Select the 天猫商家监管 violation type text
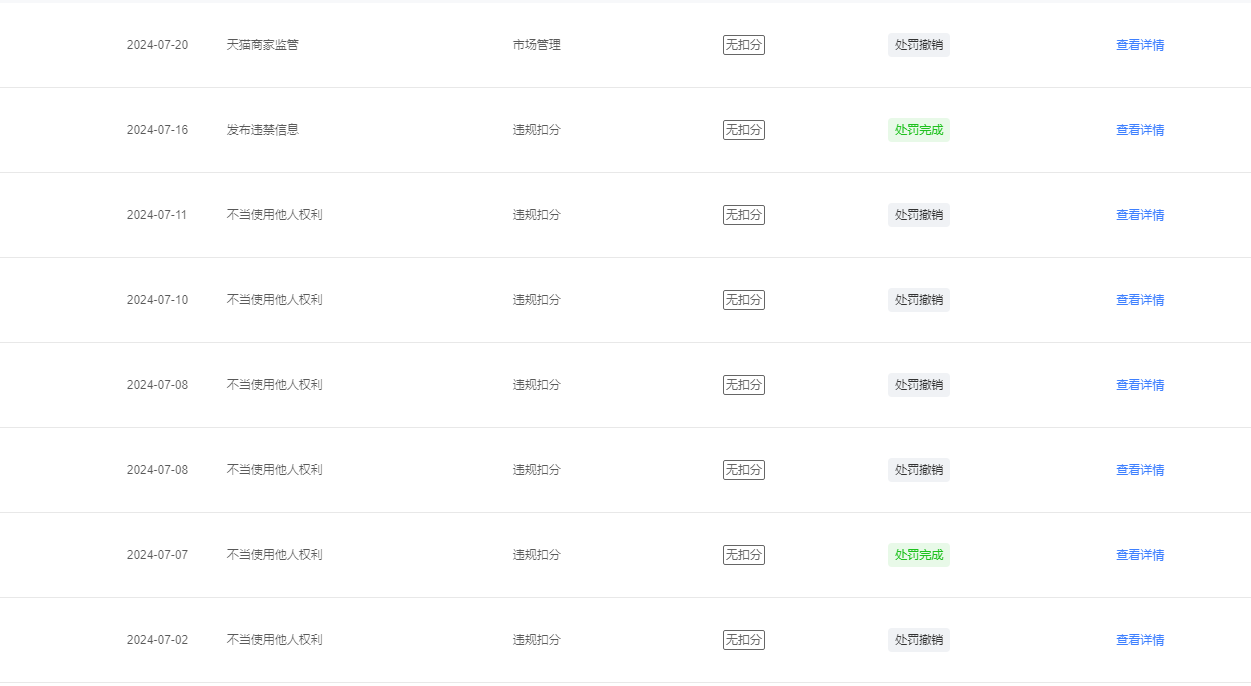This screenshot has width=1251, height=686. 263,45
